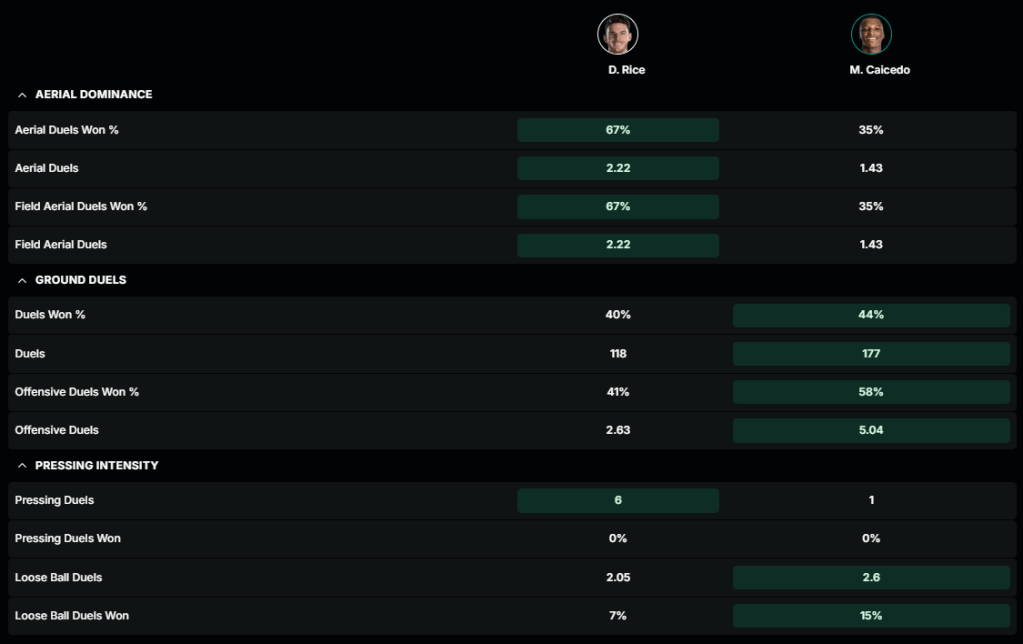Collapse the Aerial Dominance section chevron
The height and width of the screenshot is (644, 1023).
tap(22, 95)
